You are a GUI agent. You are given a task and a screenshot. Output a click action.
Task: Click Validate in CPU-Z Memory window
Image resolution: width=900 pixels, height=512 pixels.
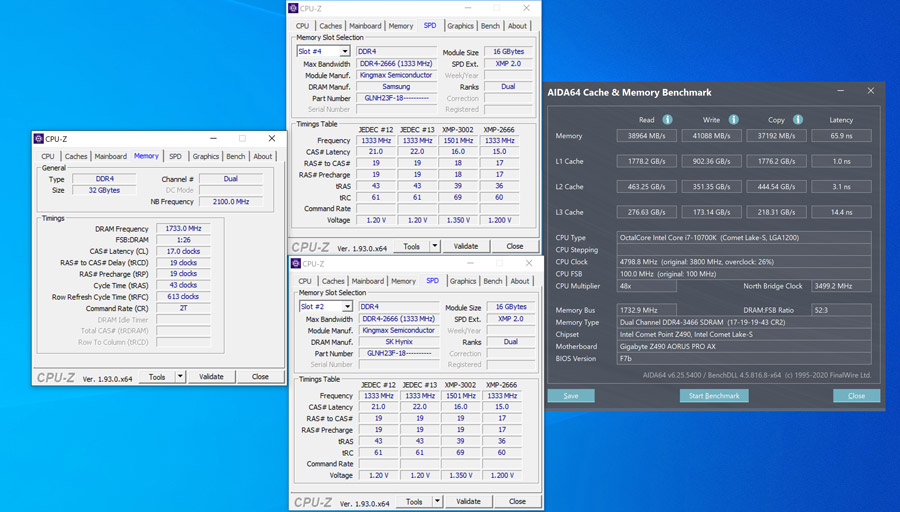coord(211,377)
